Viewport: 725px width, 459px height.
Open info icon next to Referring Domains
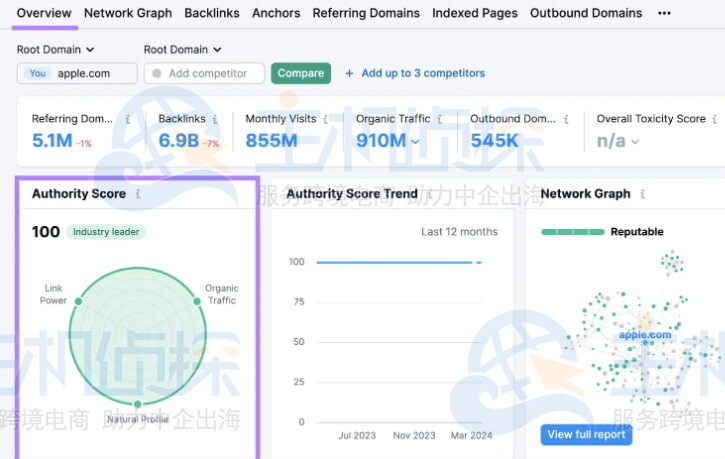point(128,119)
